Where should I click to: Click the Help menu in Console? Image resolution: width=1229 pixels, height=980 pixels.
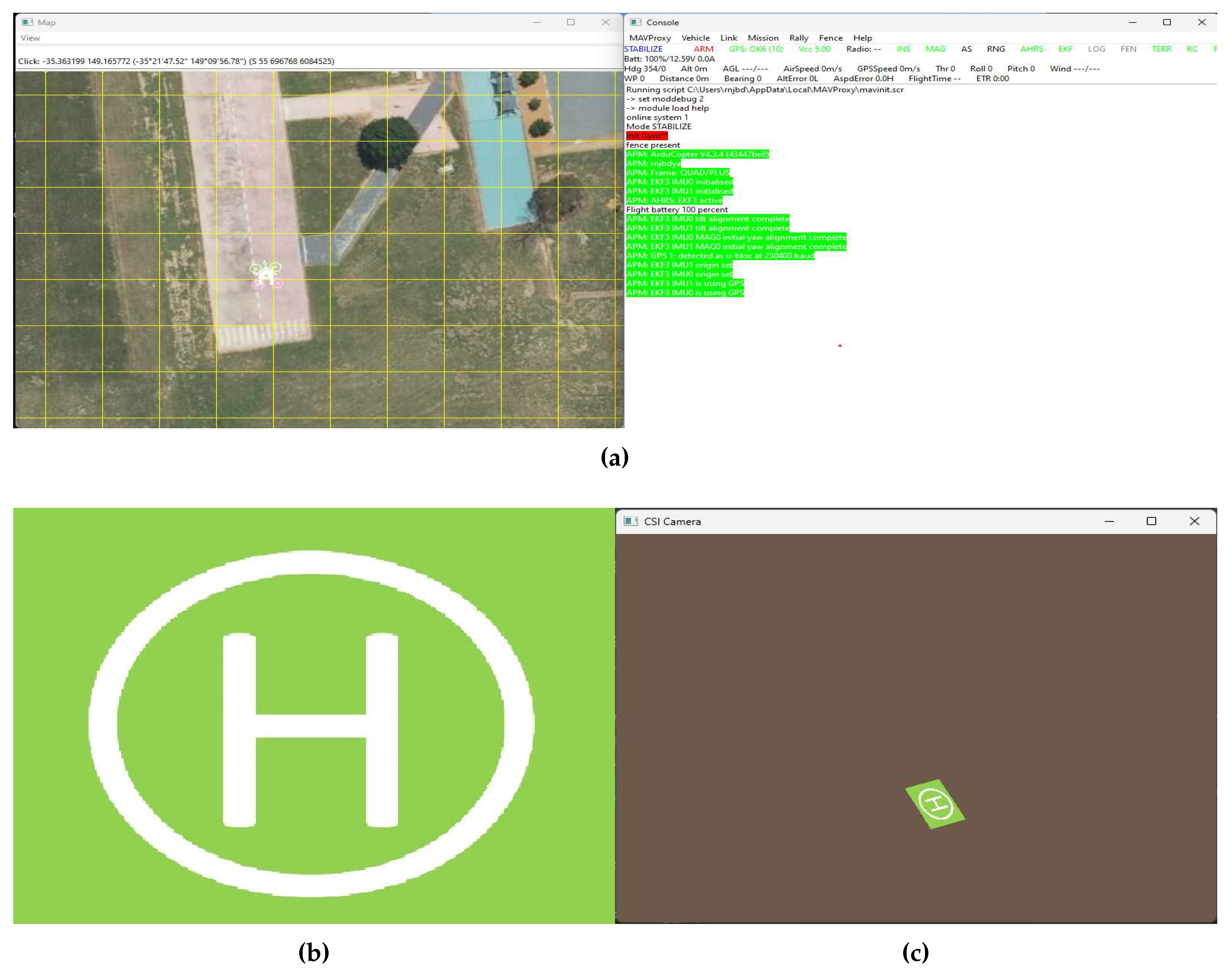(862, 38)
